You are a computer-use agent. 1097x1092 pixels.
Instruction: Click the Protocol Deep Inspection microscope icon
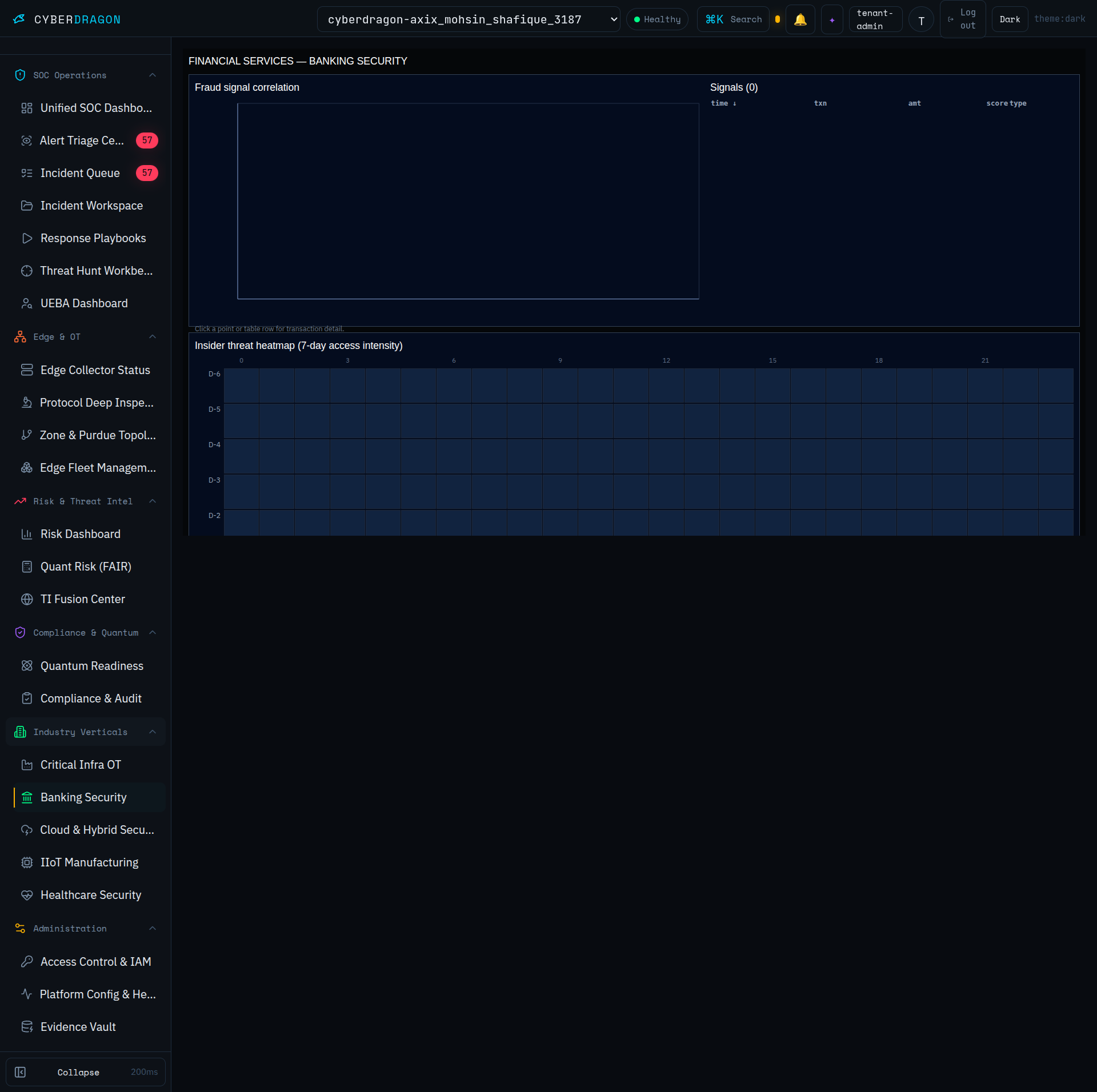[27, 403]
